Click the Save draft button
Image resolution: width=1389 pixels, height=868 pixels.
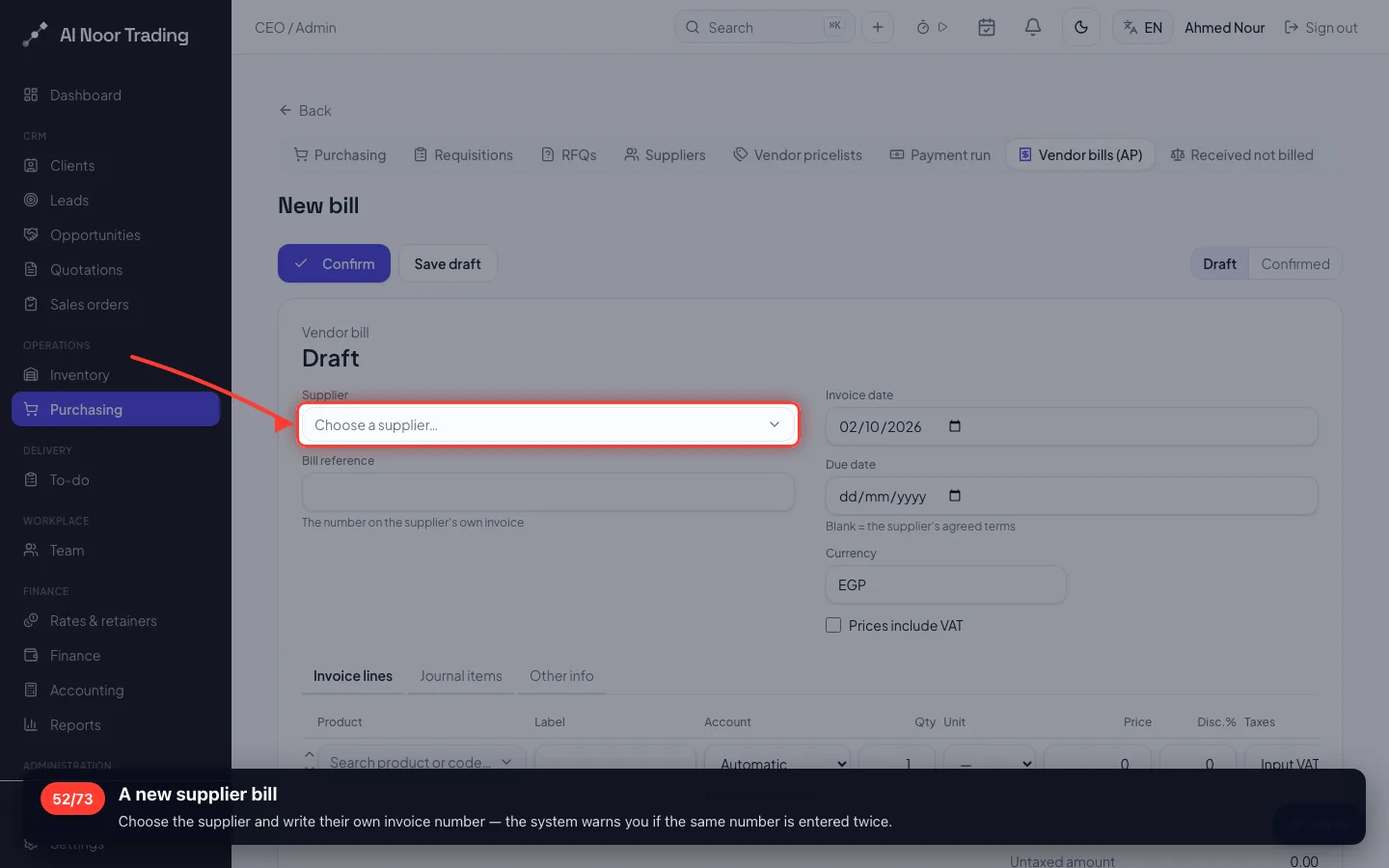(448, 263)
